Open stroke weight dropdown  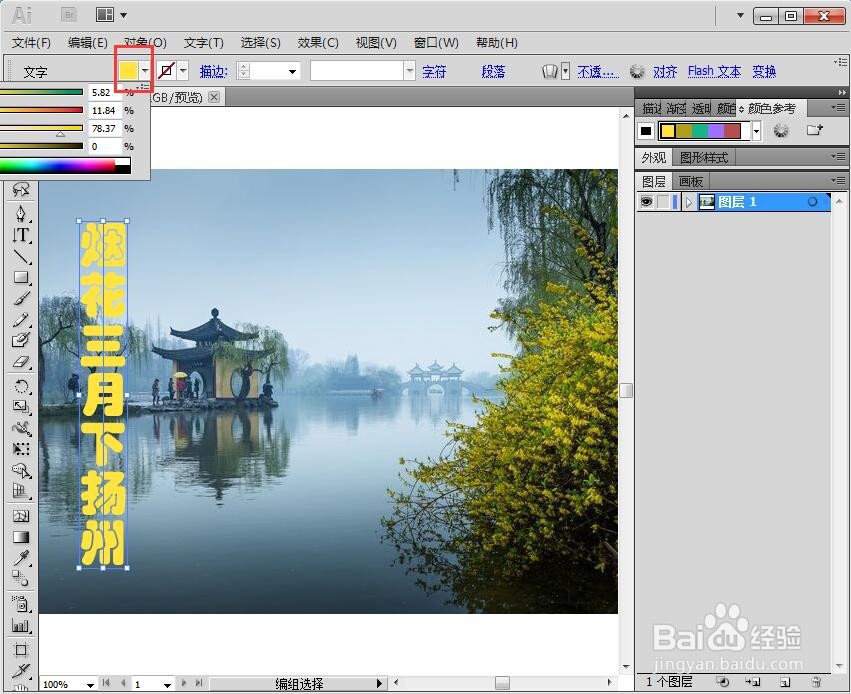point(293,72)
